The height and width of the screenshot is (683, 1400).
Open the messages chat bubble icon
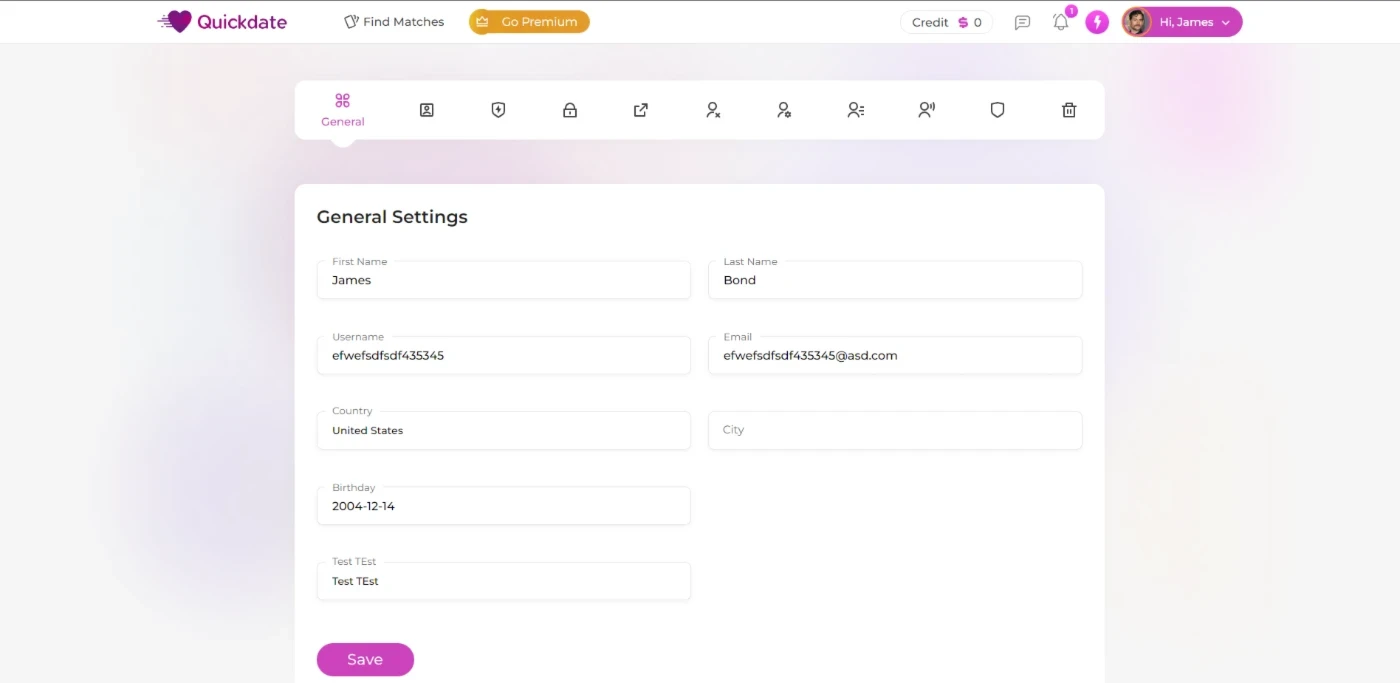(x=1022, y=22)
